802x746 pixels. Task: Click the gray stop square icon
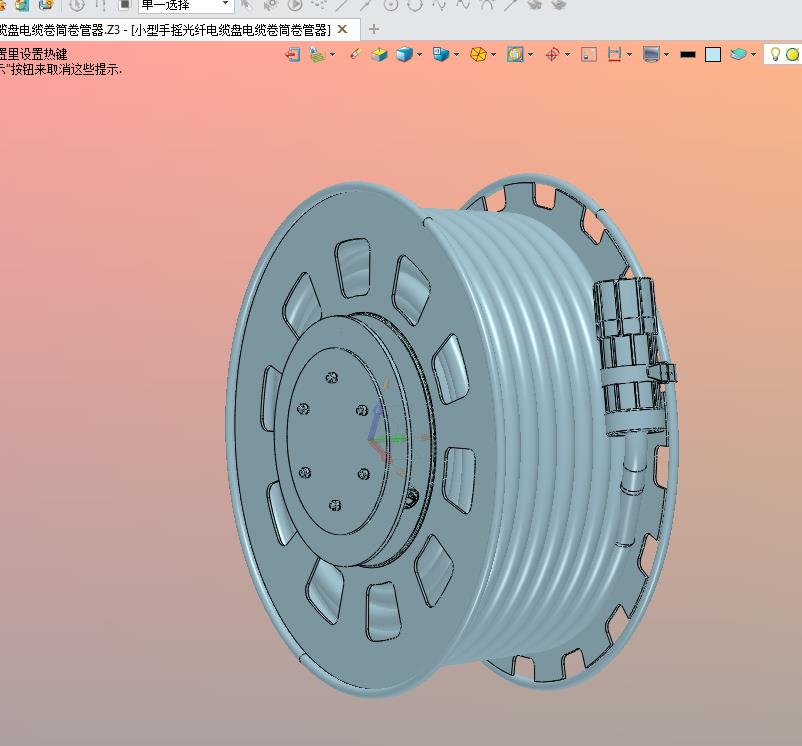[x=125, y=5]
